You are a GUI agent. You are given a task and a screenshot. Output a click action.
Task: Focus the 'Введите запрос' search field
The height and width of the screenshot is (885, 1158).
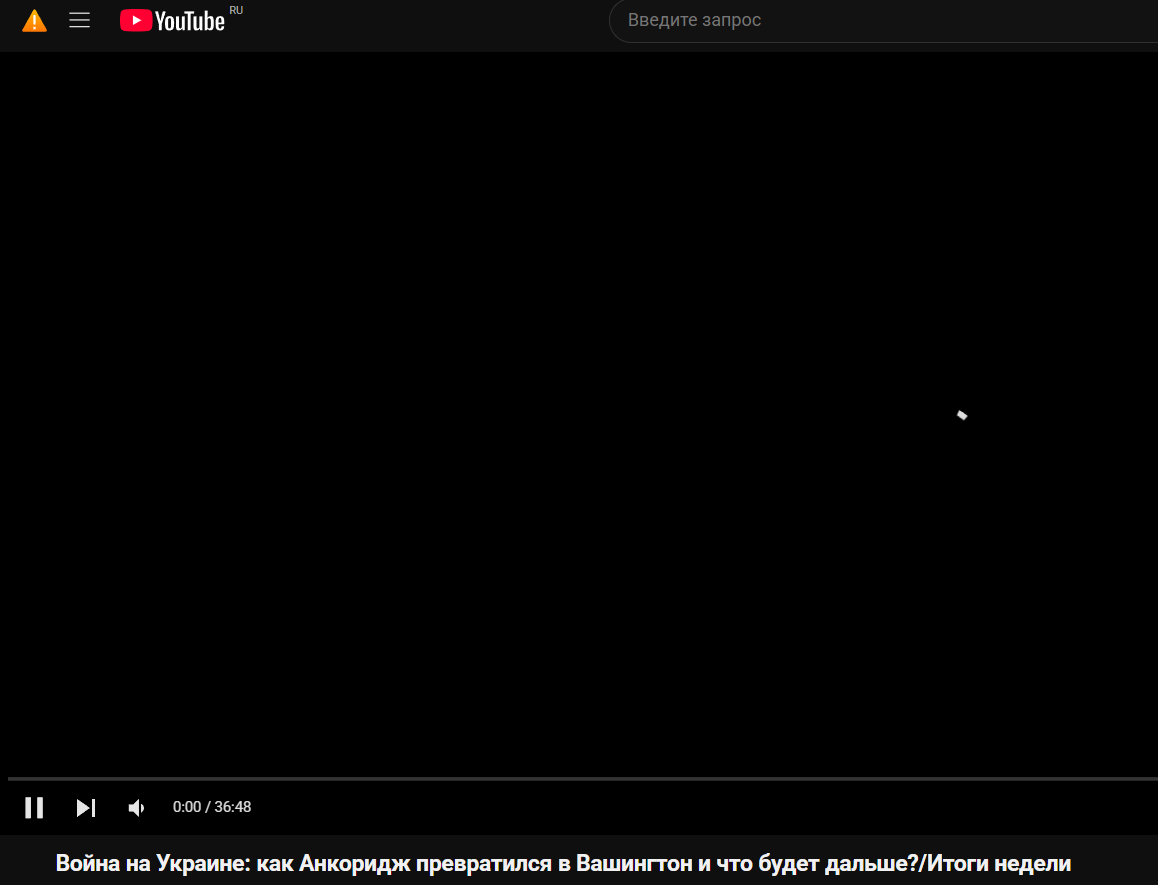pyautogui.click(x=883, y=21)
